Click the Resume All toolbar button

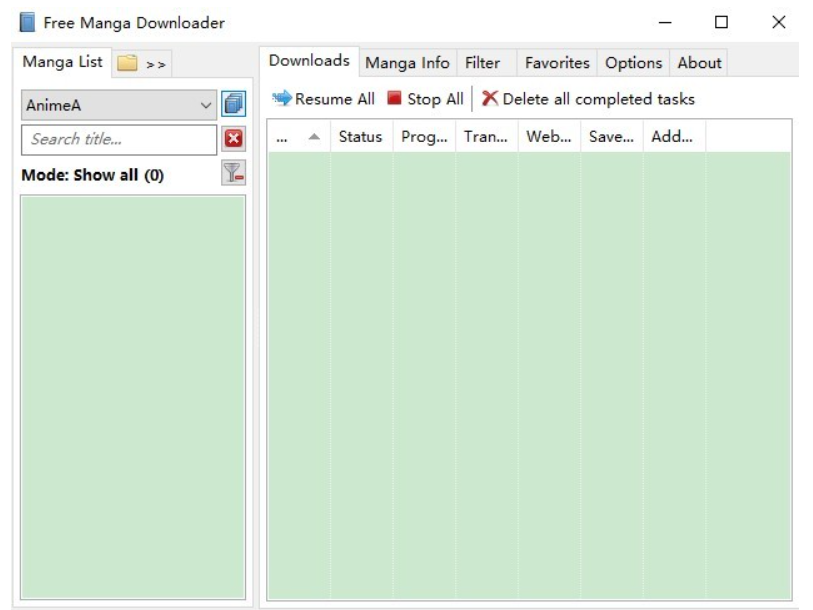point(324,99)
